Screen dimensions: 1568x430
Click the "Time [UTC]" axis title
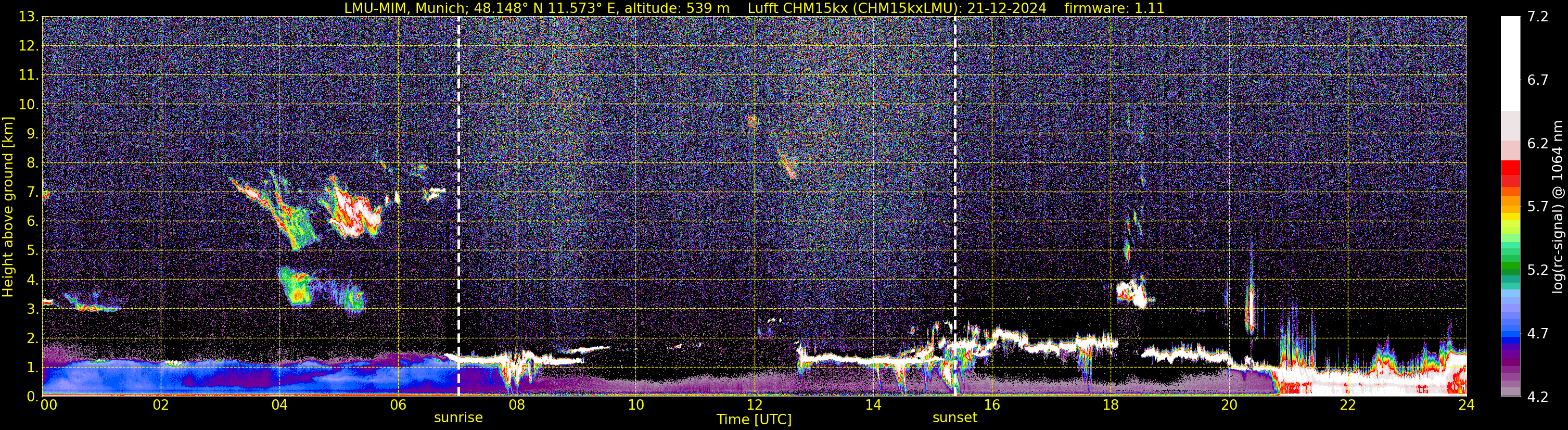[x=754, y=420]
